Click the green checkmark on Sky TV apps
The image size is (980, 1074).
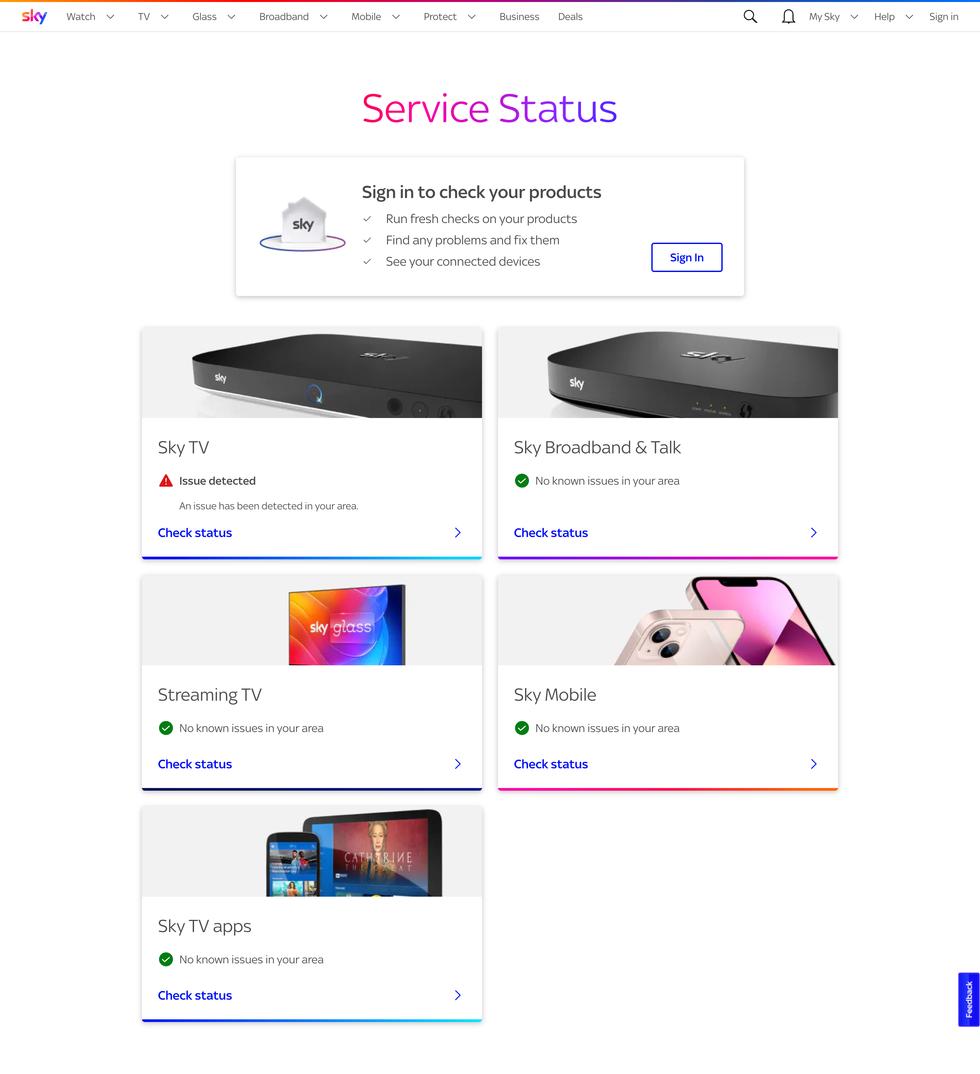tap(166, 959)
